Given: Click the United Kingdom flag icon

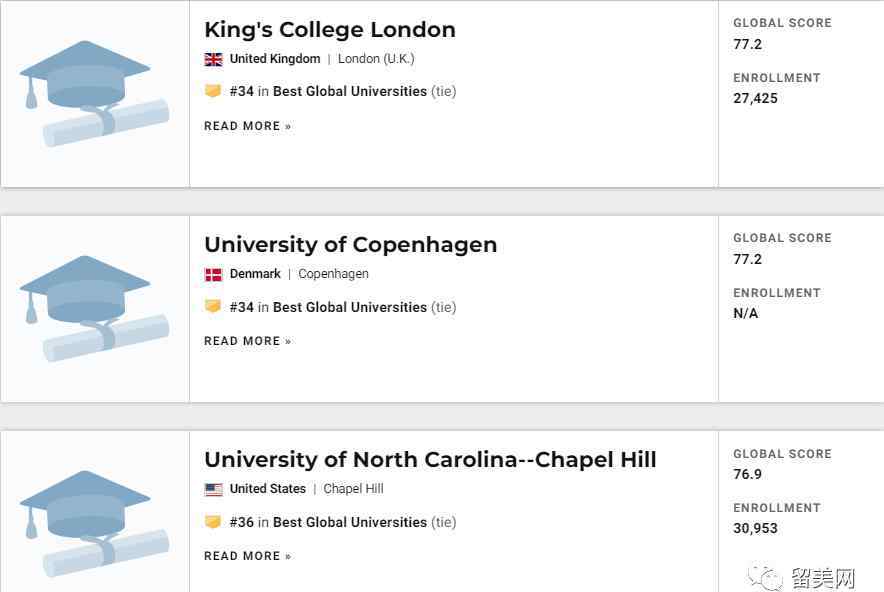Looking at the screenshot, I should [x=213, y=59].
